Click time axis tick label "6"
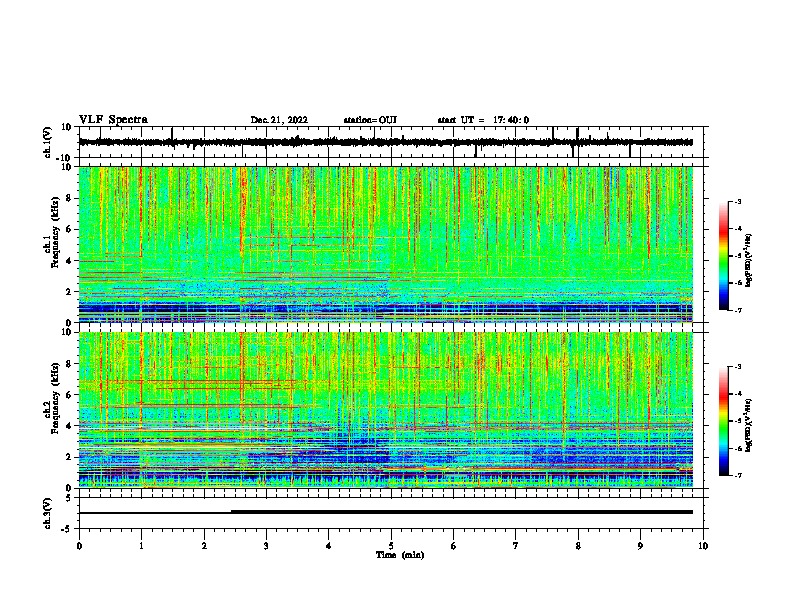The image size is (792, 612). pos(454,546)
